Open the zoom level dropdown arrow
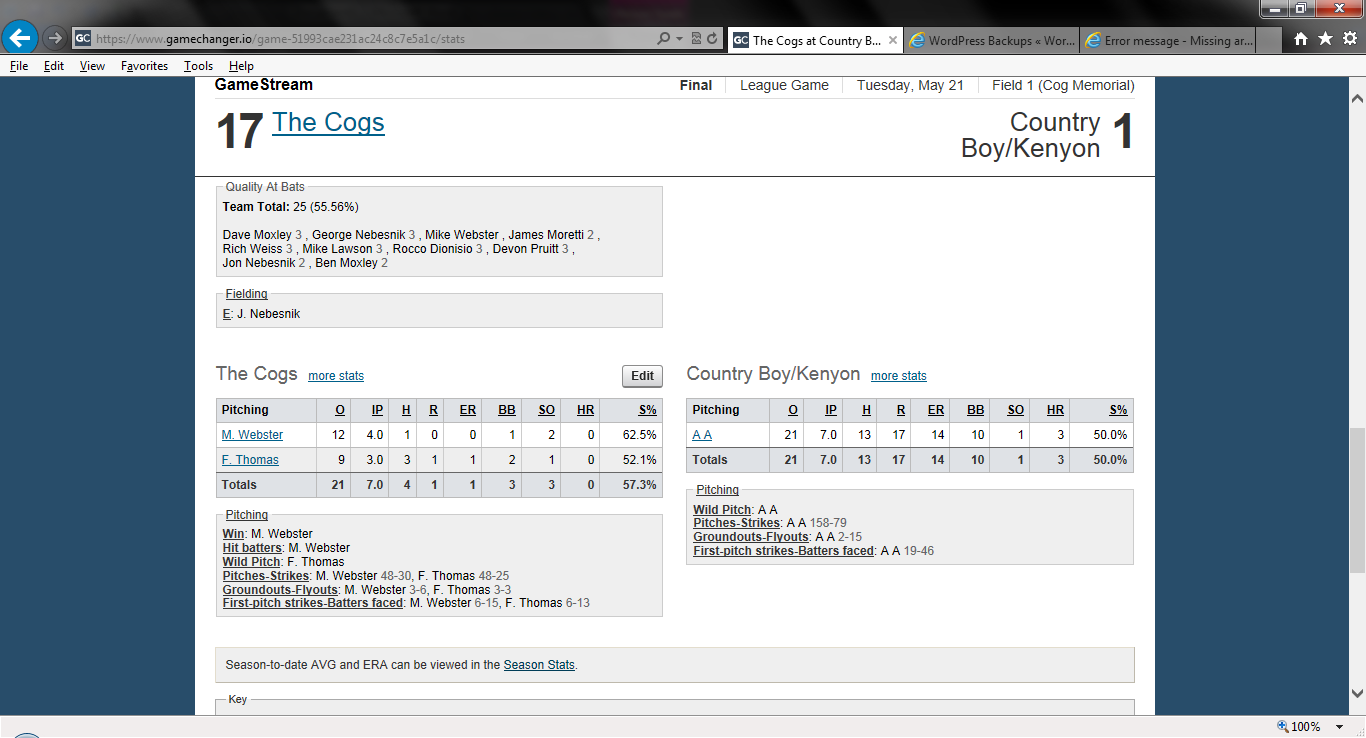Screen dimensions: 1366x738 tap(1342, 727)
